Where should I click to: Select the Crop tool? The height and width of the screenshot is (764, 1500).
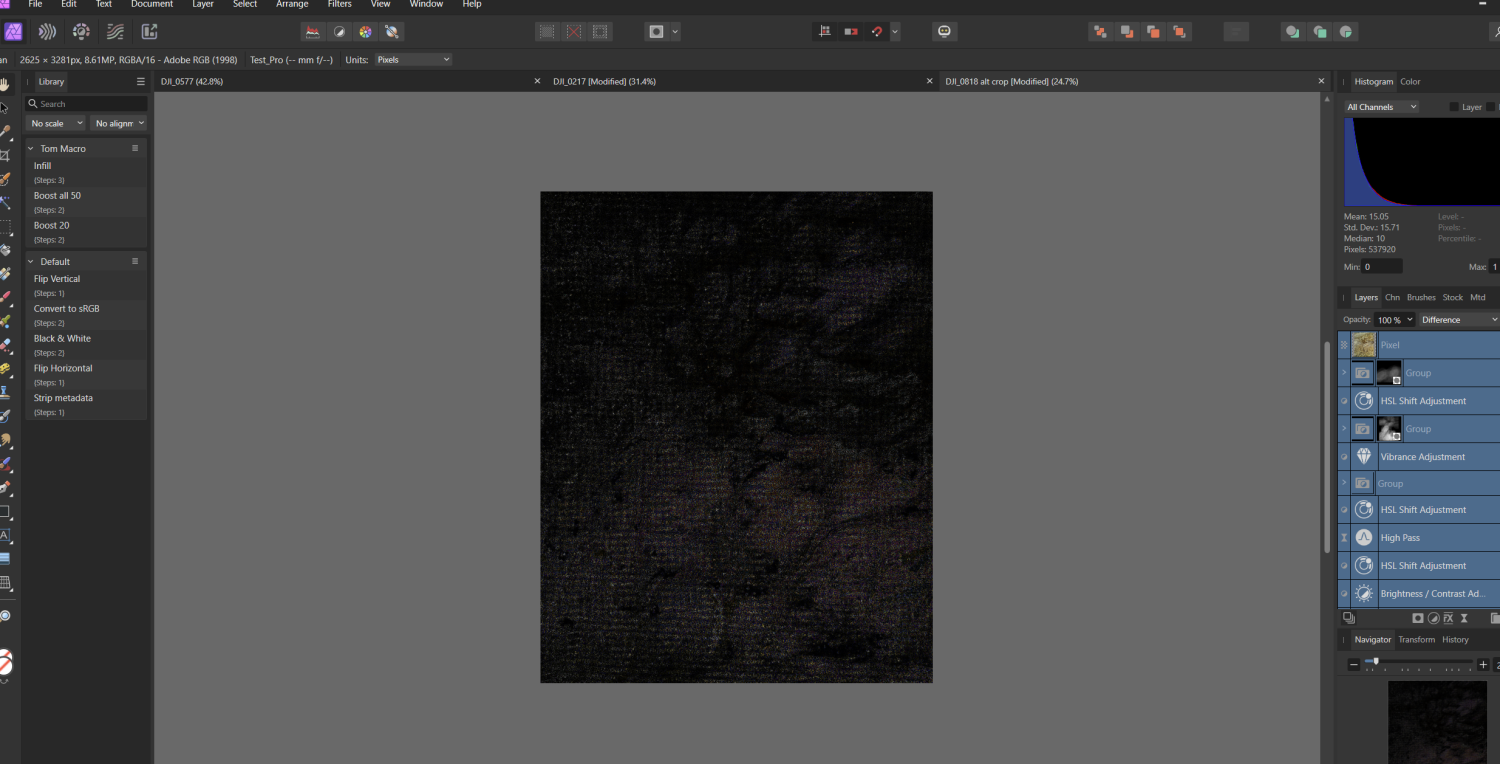coord(5,155)
